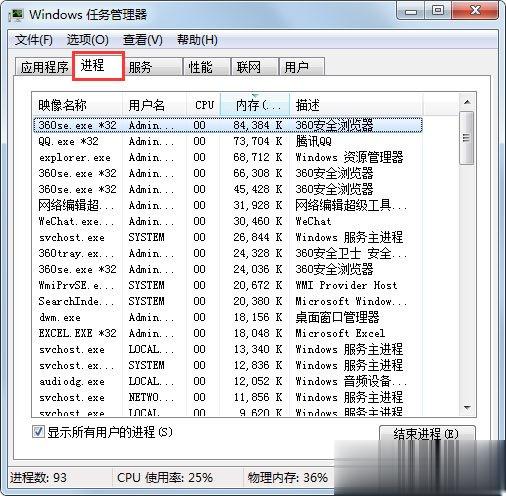Select the 360tray.exe process
Screen dimensions: 506x496
coord(228,253)
